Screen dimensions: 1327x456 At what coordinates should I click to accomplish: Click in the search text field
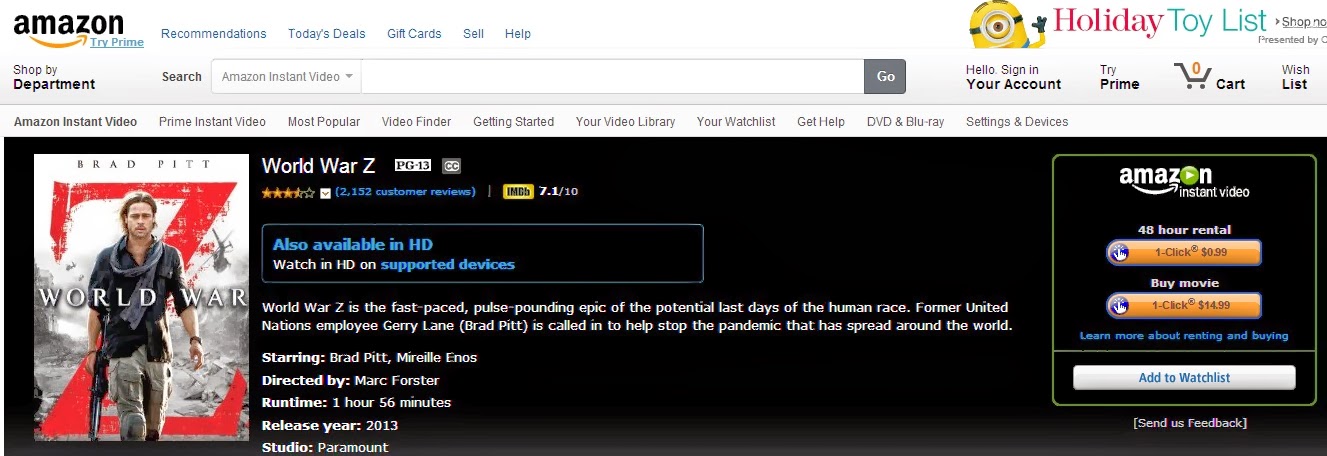tap(612, 77)
